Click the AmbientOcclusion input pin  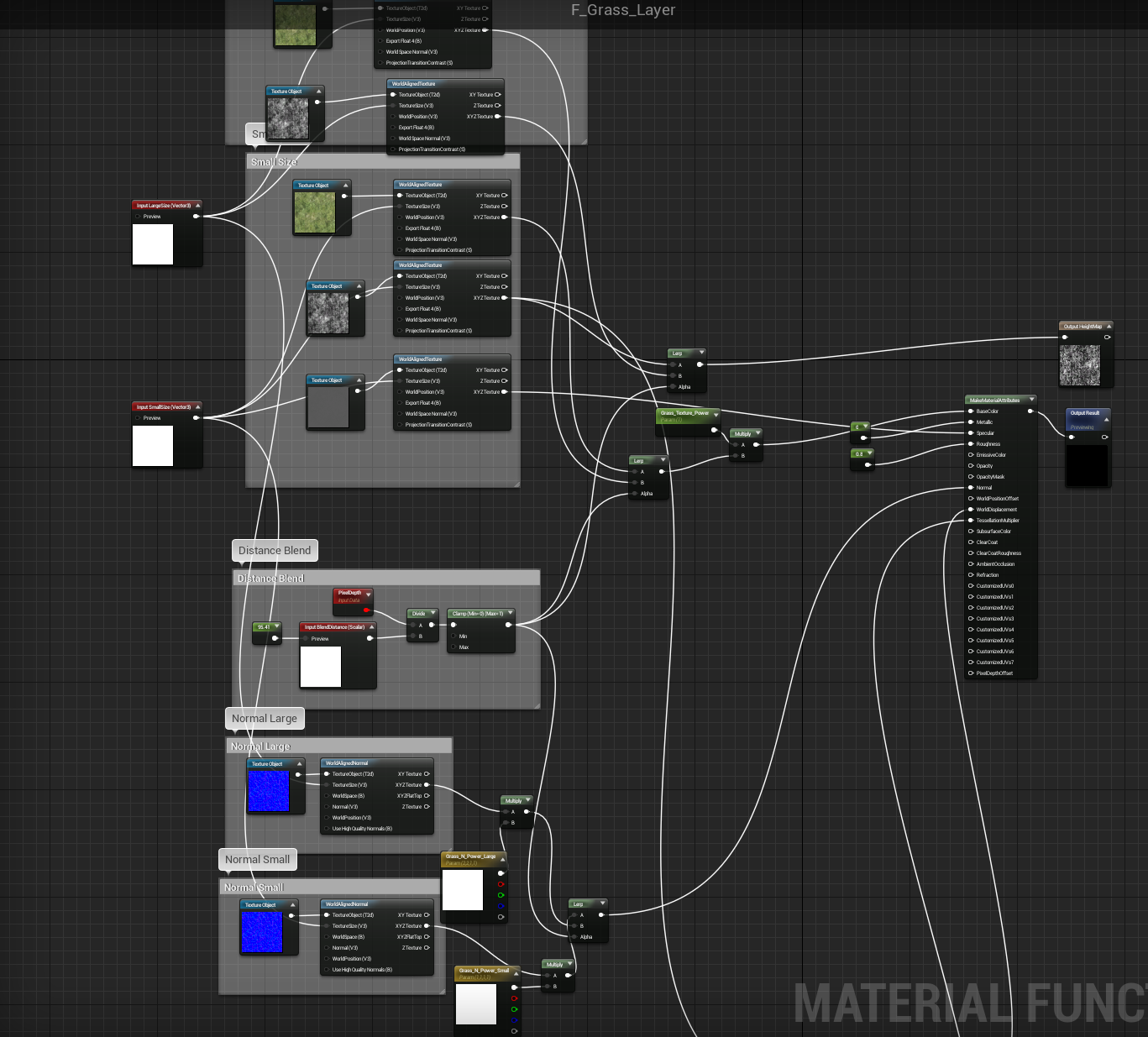pyautogui.click(x=971, y=564)
